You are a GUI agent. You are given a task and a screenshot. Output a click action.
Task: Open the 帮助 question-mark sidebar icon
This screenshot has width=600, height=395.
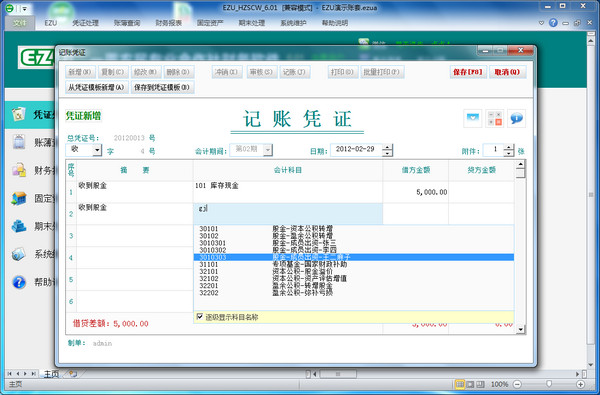[18, 282]
